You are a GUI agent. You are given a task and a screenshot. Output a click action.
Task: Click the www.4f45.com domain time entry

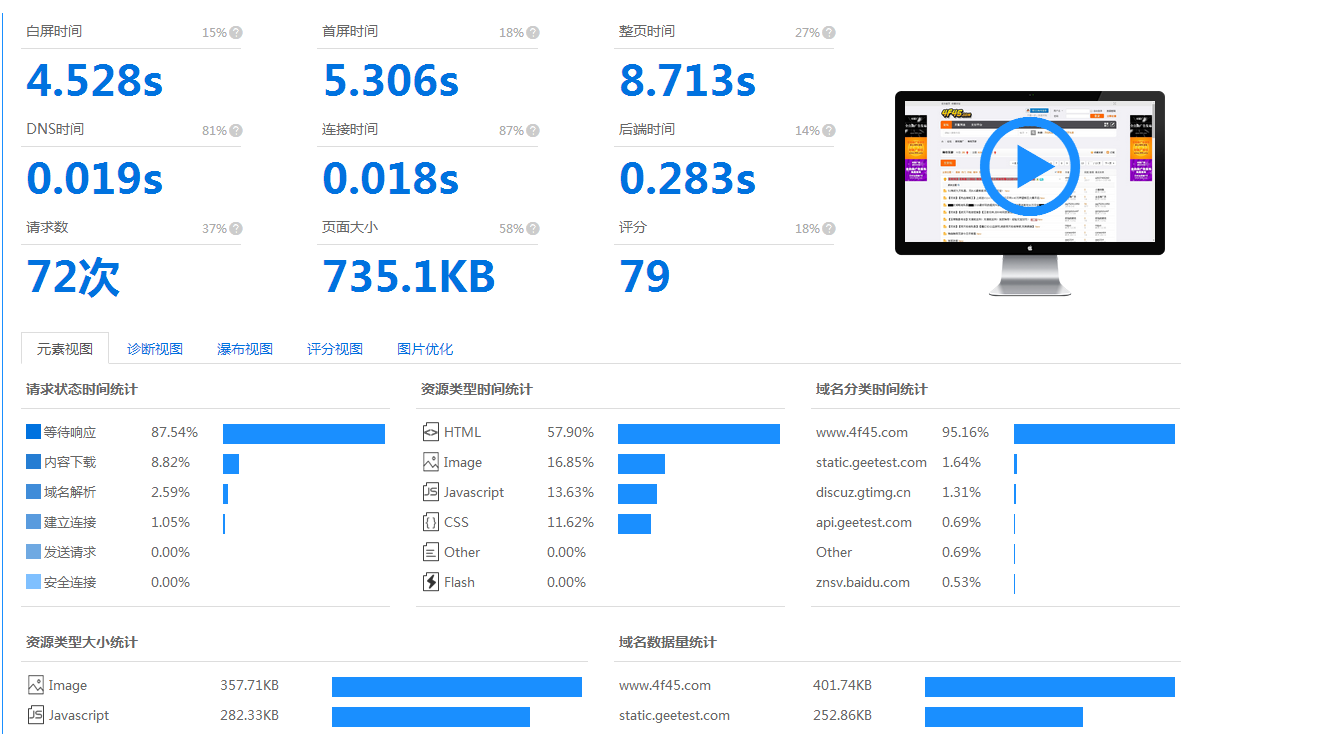coord(862,432)
